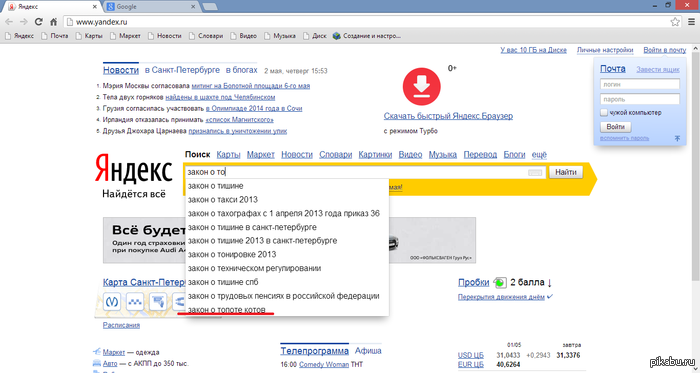Select suggestion закон о тишине спб
The height and width of the screenshot is (373, 700).
[287, 282]
